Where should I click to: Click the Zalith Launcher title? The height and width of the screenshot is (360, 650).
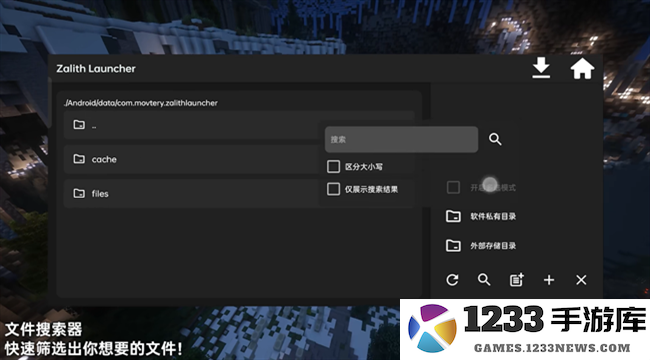[96, 68]
